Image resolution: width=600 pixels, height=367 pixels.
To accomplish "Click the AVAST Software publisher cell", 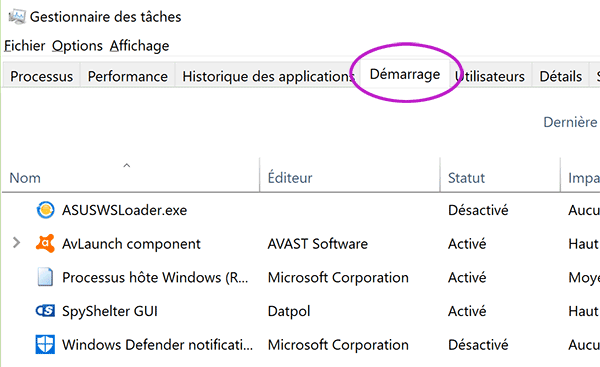I will (318, 244).
